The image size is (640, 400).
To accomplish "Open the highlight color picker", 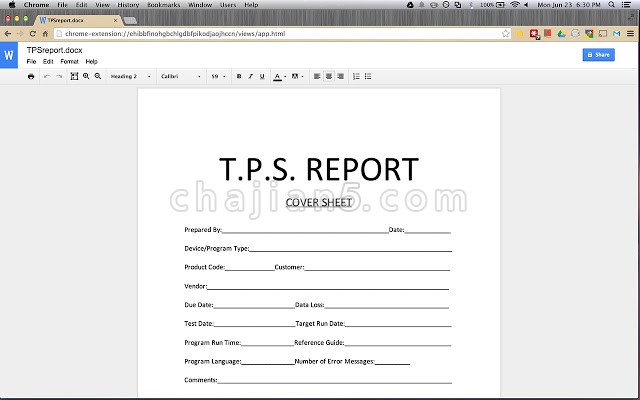I will pos(297,76).
